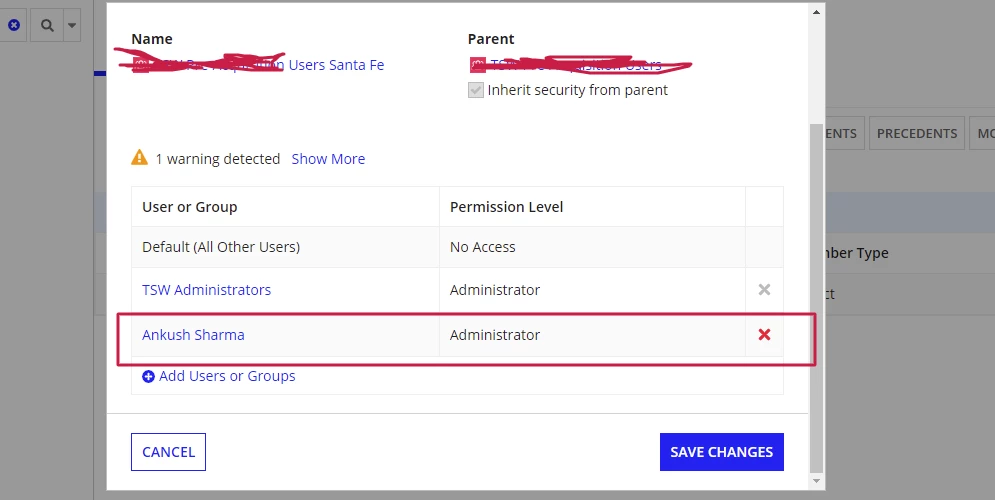Click the plus icon beside Add Users or Groups

[x=148, y=376]
